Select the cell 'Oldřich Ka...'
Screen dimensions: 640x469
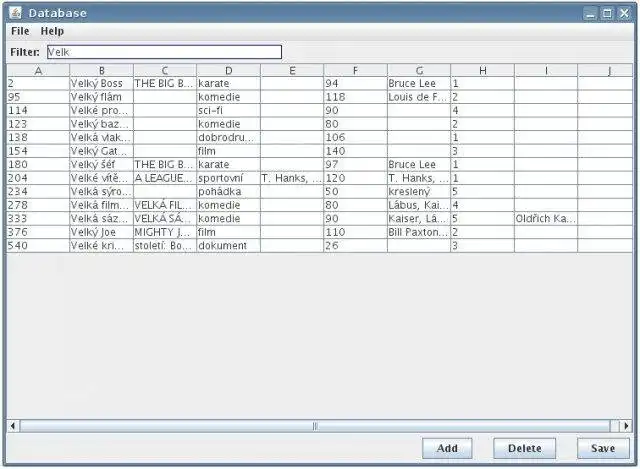click(x=546, y=218)
